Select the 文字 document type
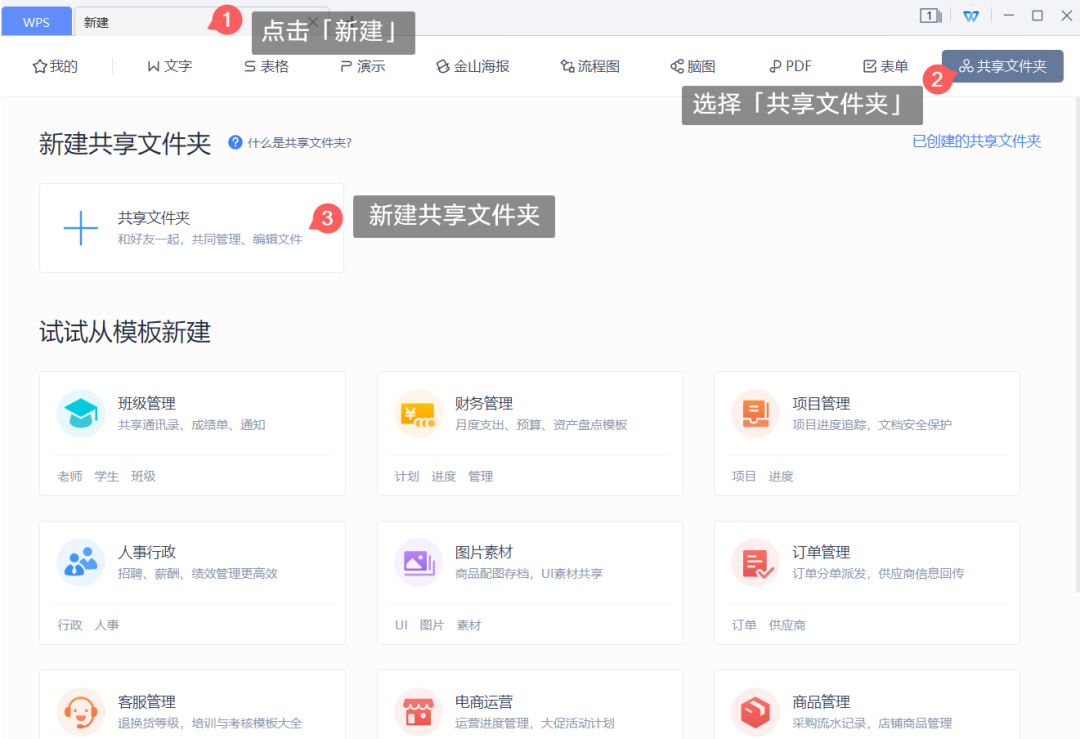 click(169, 66)
